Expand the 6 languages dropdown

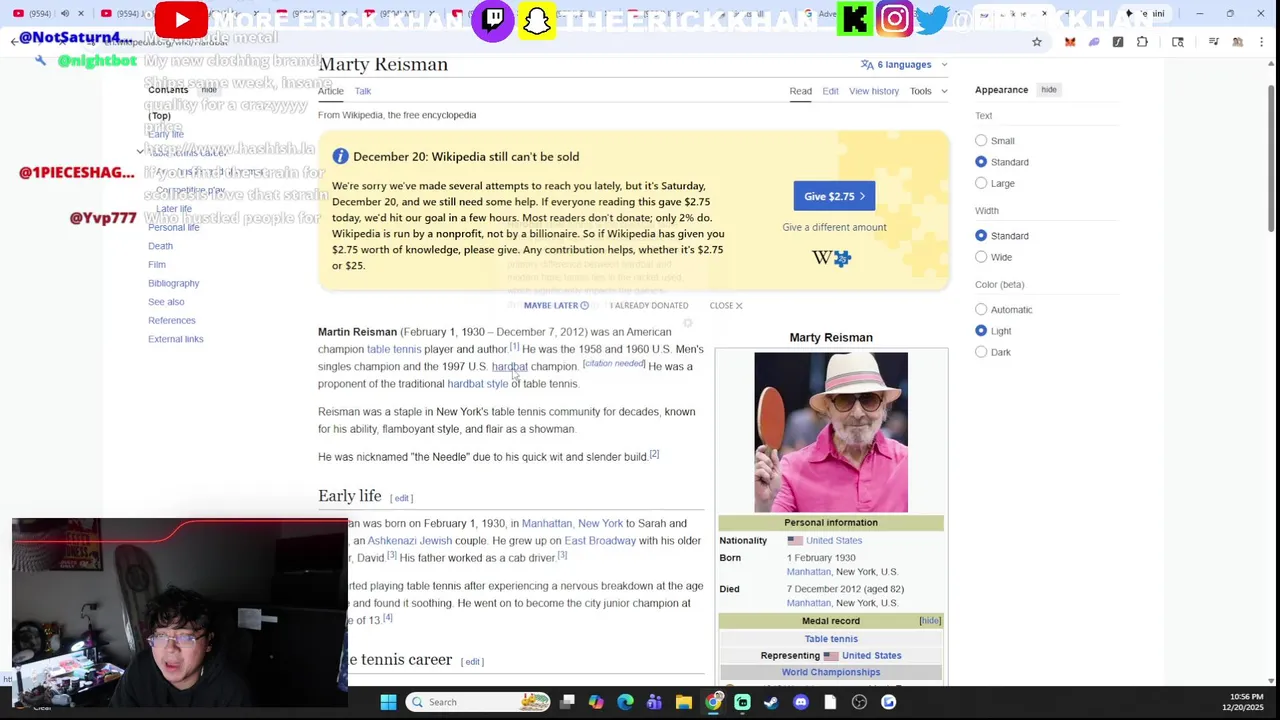point(904,64)
